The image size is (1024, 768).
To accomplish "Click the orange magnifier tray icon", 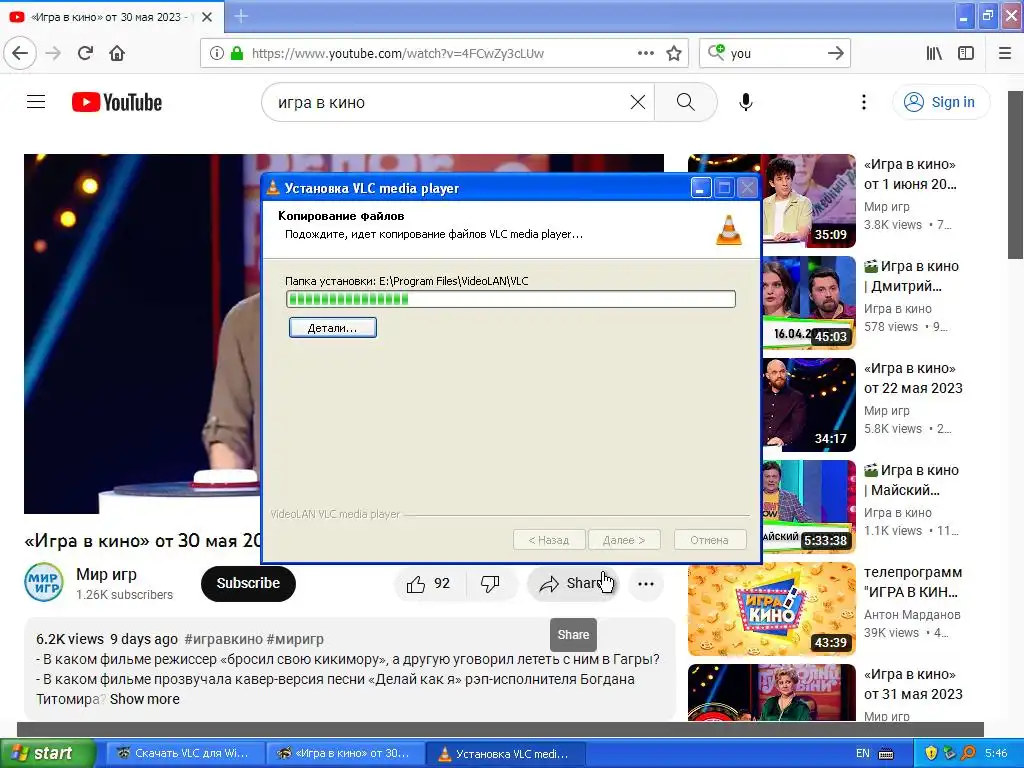I will [x=968, y=753].
